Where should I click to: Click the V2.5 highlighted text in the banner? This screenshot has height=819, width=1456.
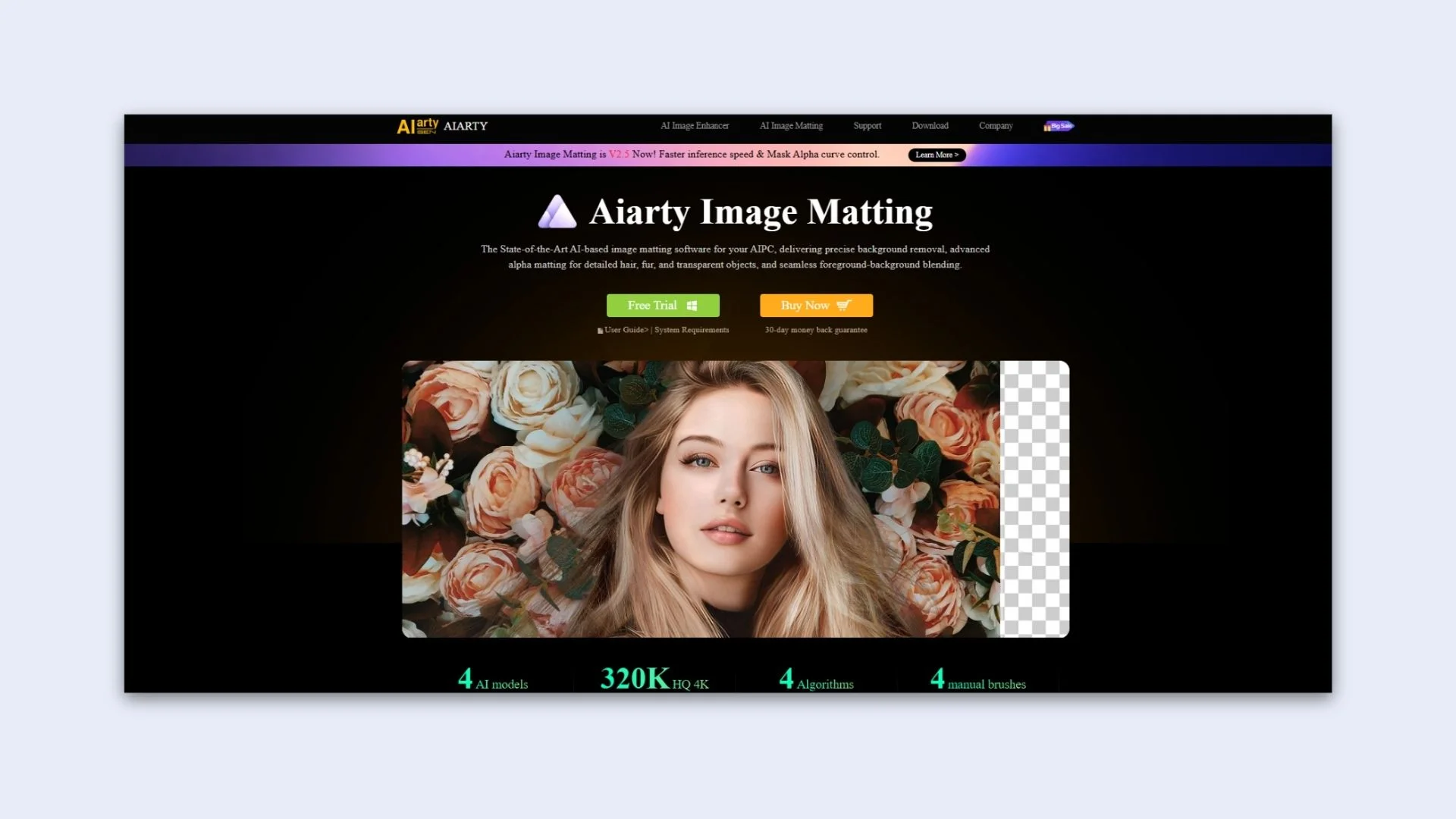pos(618,154)
